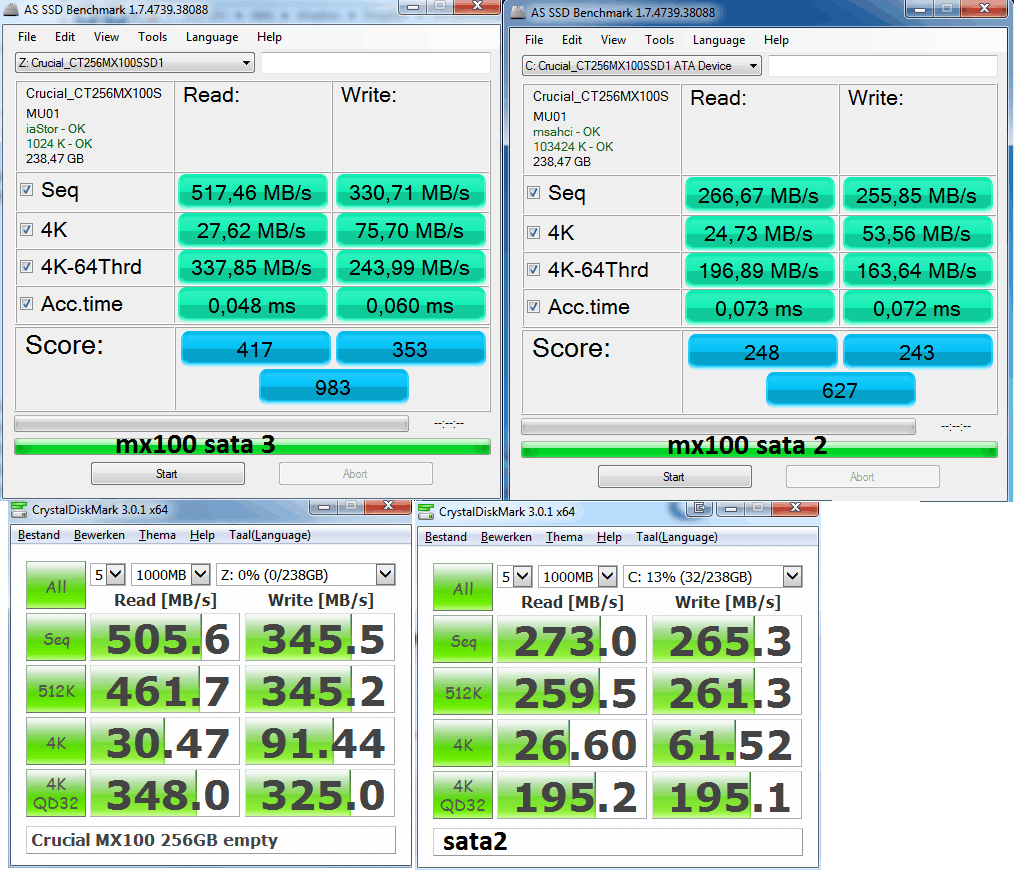Screen dimensions: 1014x876
Task: Click blank text field in left AS SSD
Action: click(376, 63)
